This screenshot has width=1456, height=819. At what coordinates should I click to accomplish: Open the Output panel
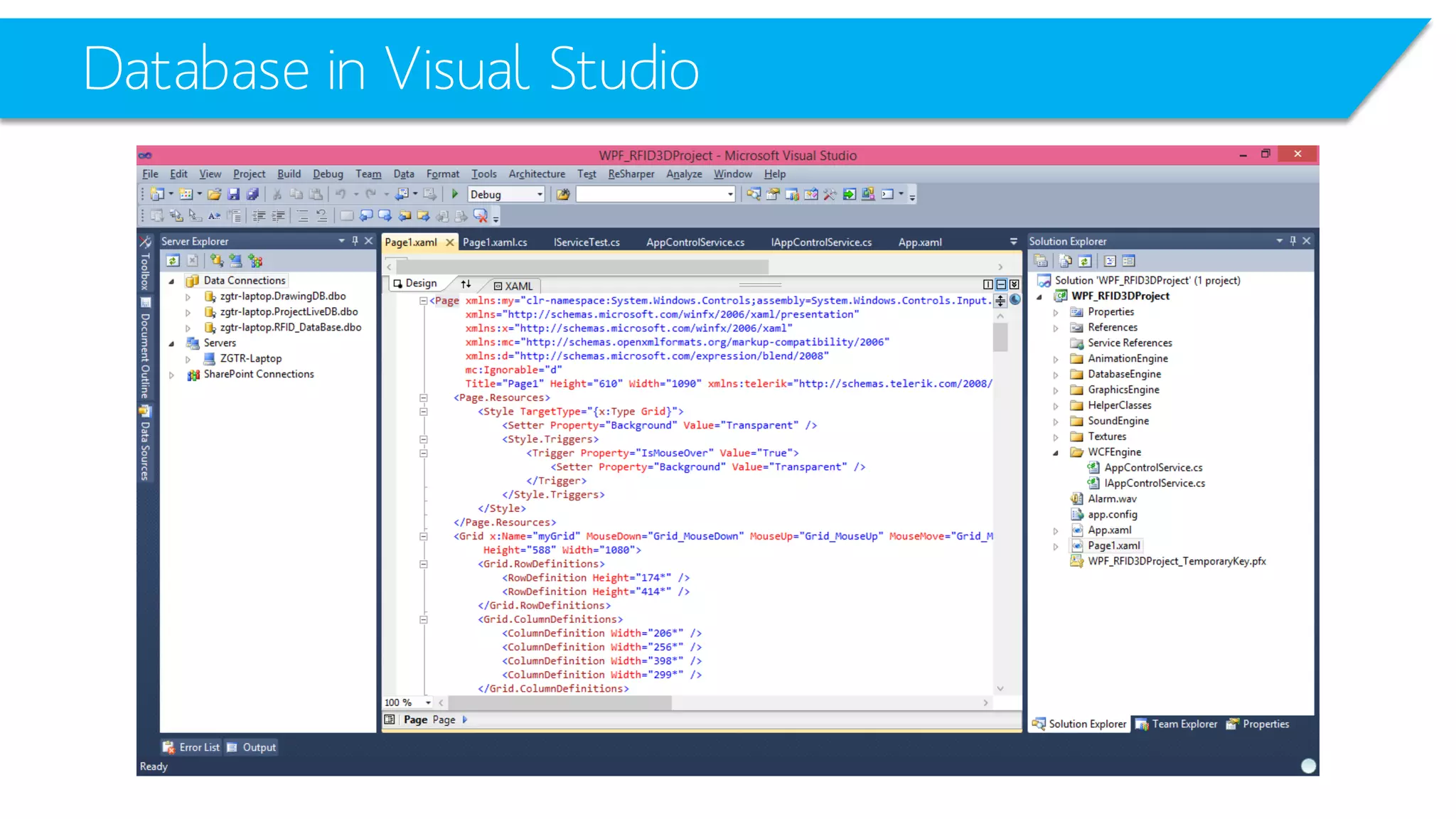coord(252,748)
